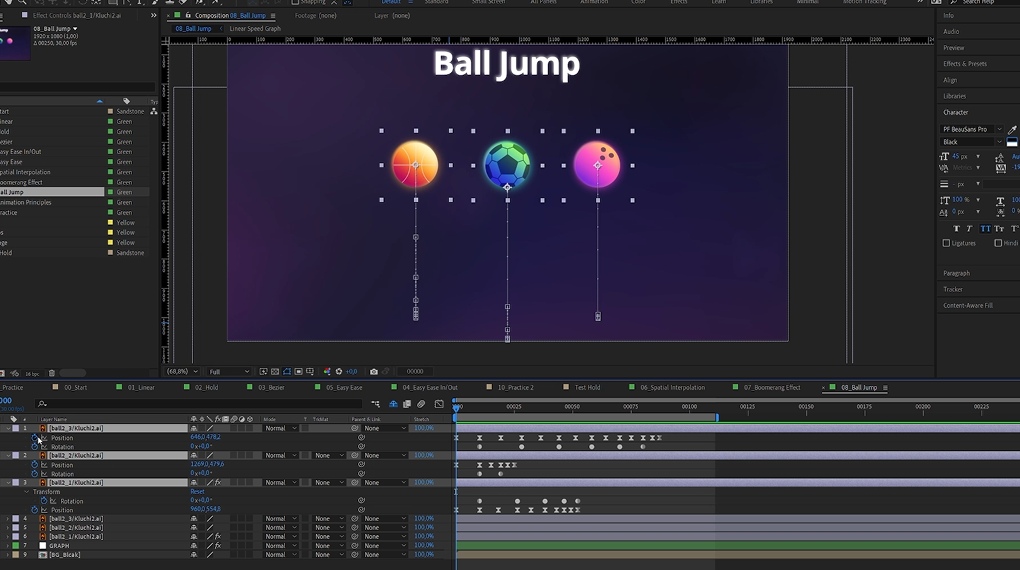Delete selected item with project trash icon
1020x570 pixels.
coord(52,374)
